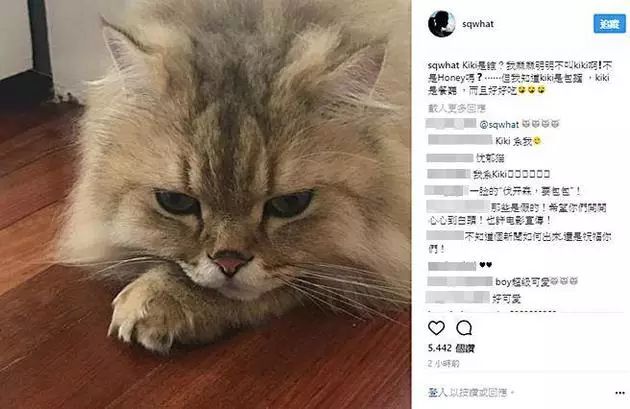Open sqwhat's round profile avatar

click(441, 24)
